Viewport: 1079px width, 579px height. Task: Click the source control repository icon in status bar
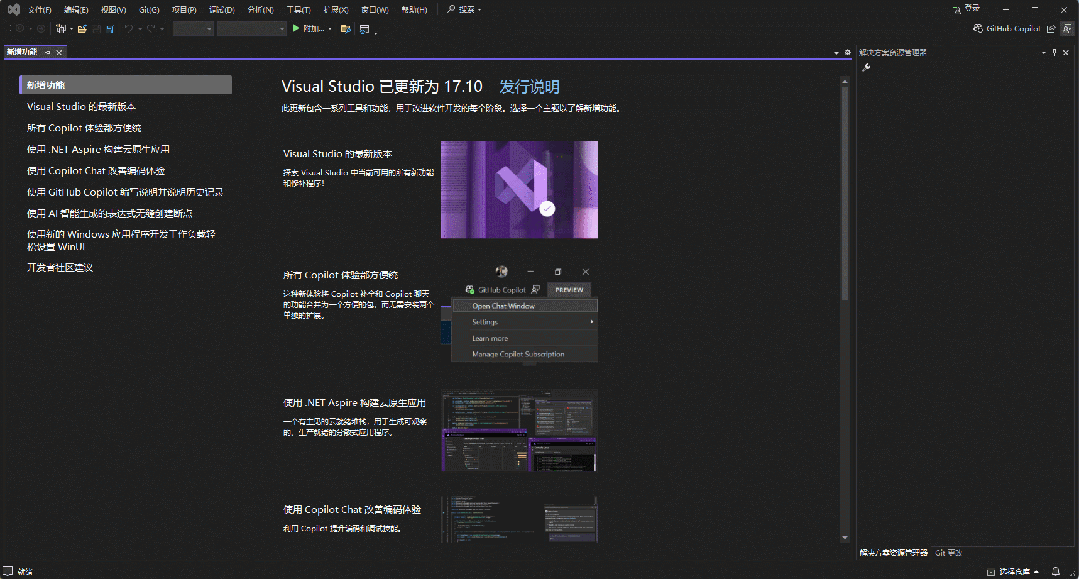point(991,572)
